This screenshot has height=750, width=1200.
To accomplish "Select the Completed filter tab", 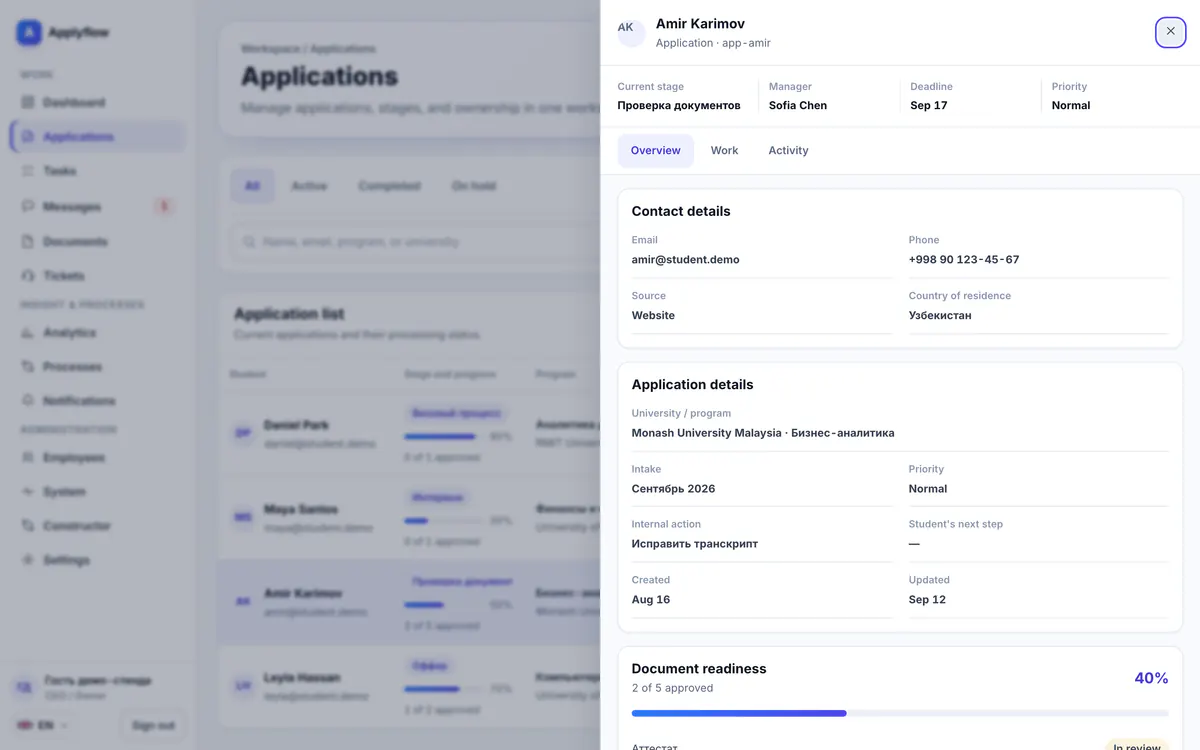I will tap(389, 186).
